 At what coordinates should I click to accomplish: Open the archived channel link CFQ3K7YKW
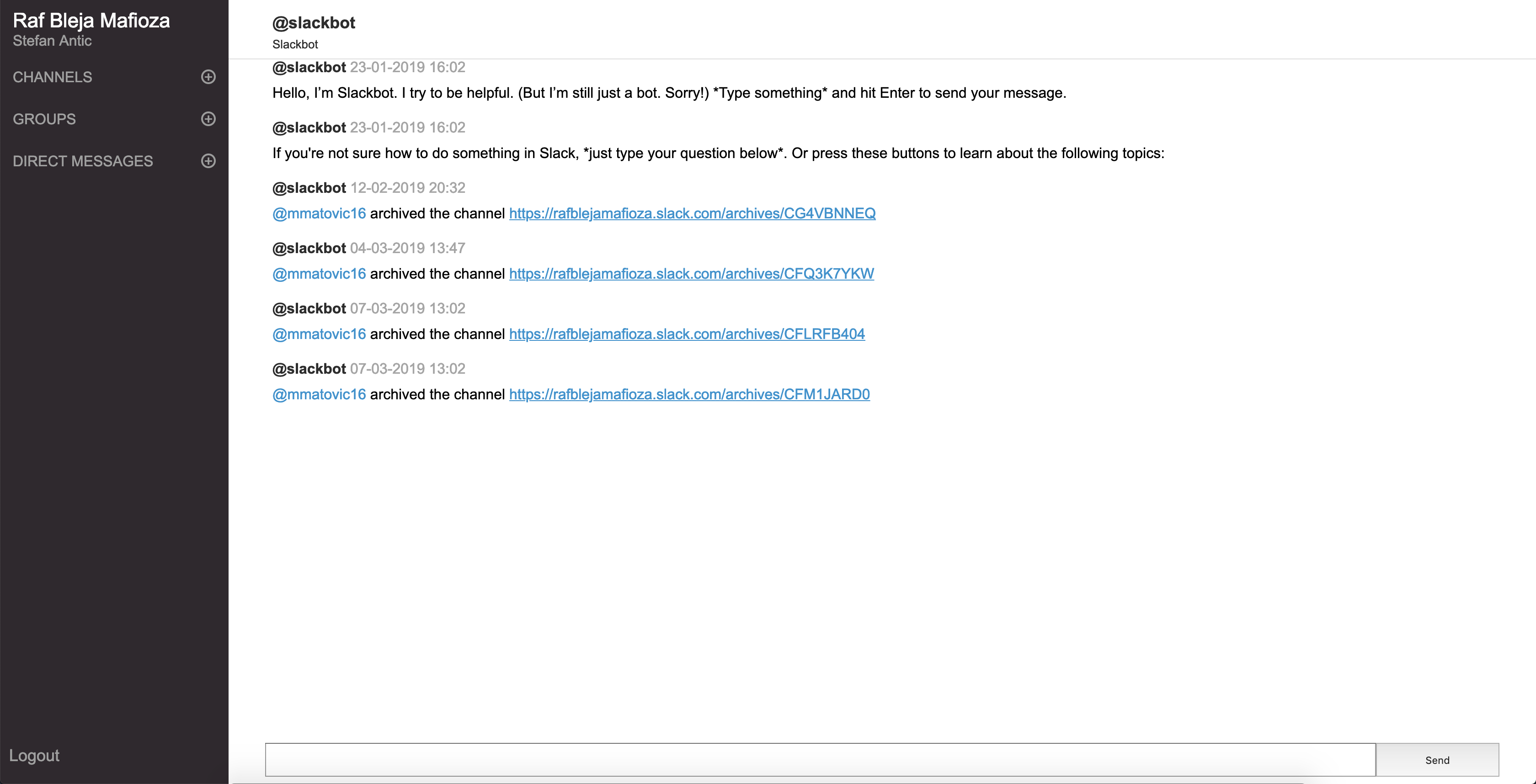coord(691,274)
